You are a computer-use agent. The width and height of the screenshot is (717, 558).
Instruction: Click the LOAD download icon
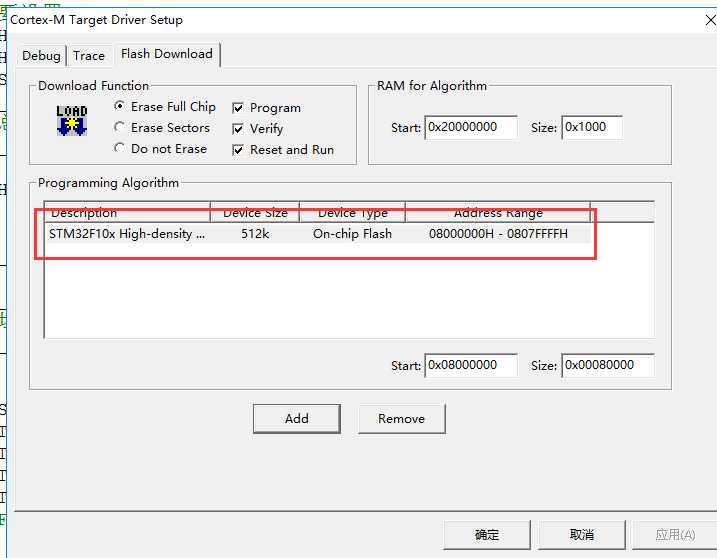[72, 120]
